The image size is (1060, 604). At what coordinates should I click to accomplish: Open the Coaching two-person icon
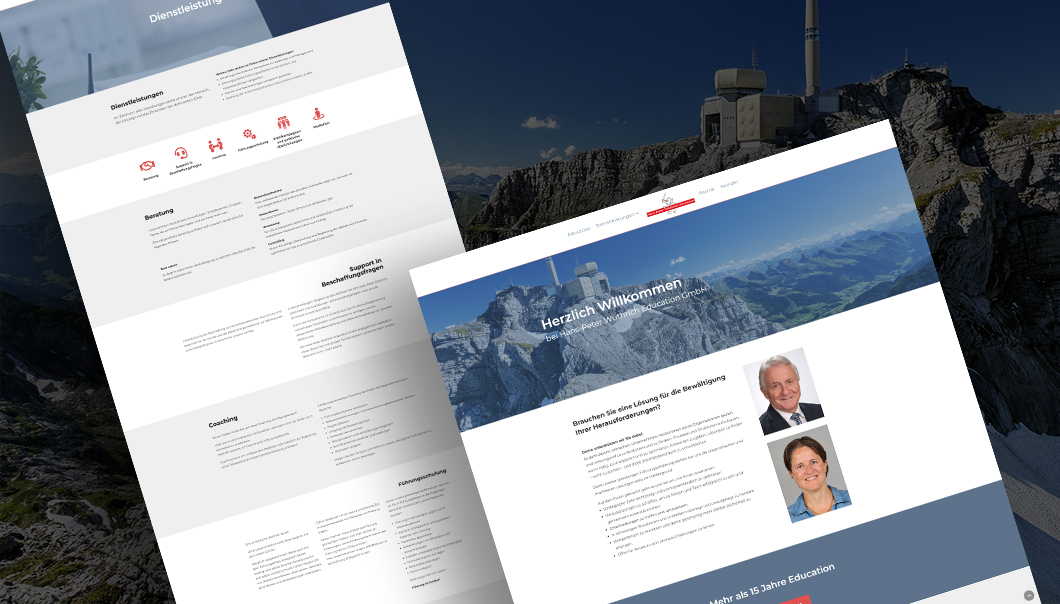point(215,145)
